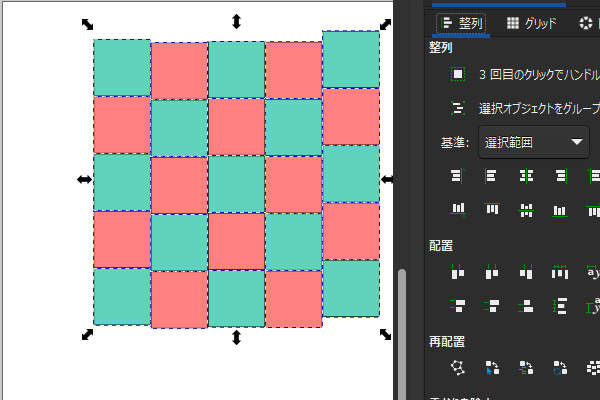Click the bottom-right diagonal scale handle
This screenshot has height=400, width=600.
[385, 335]
